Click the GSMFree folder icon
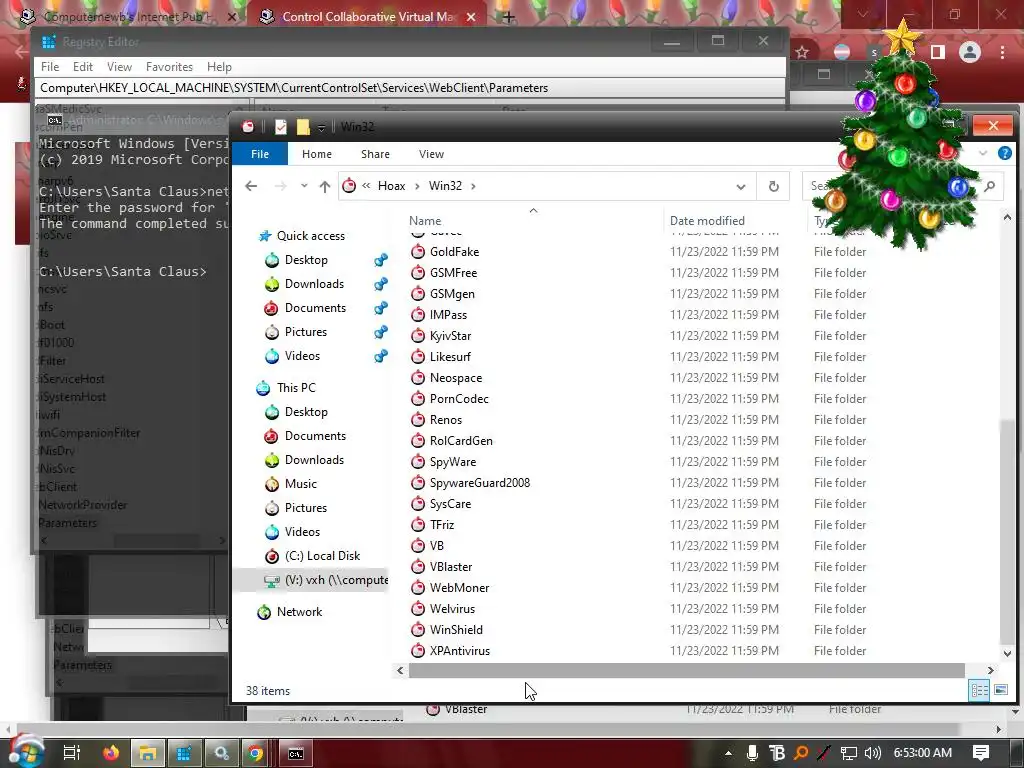This screenshot has height=768, width=1024. point(418,272)
